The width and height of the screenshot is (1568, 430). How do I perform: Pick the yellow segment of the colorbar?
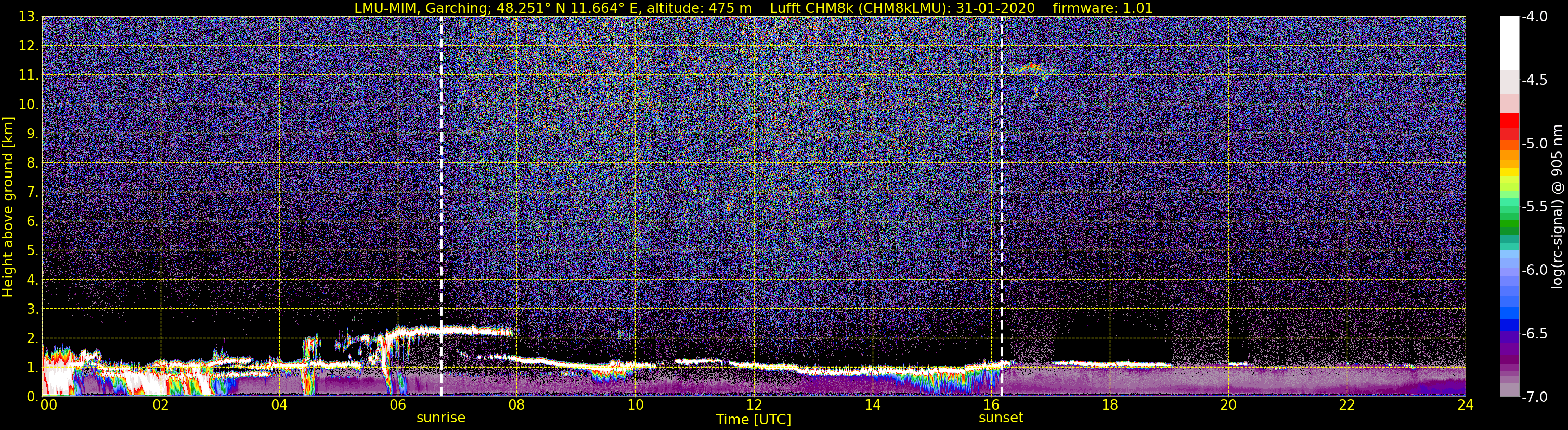coord(1509,172)
